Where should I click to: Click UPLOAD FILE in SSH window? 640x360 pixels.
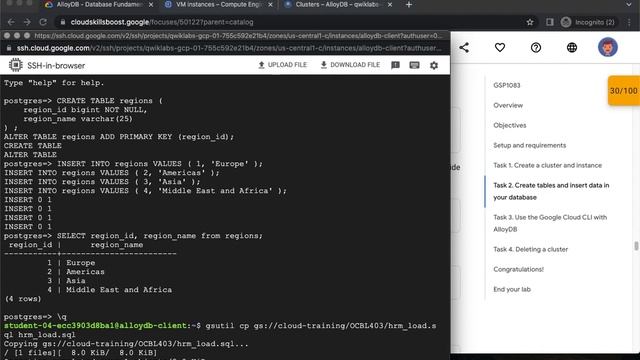pyautogui.click(x=282, y=65)
